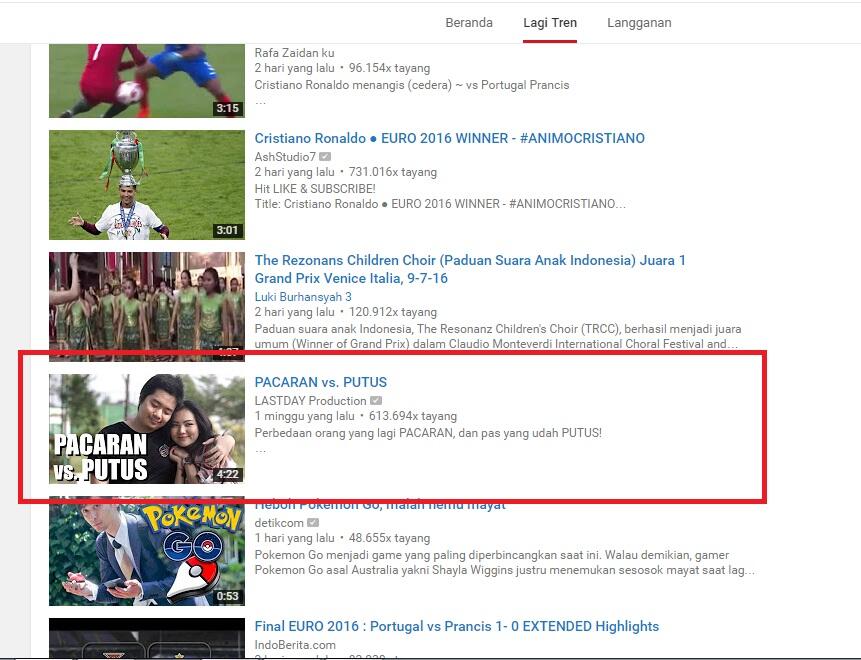Screen dimensions: 861x660
Task: Switch to the Langganan tab
Action: click(x=639, y=23)
